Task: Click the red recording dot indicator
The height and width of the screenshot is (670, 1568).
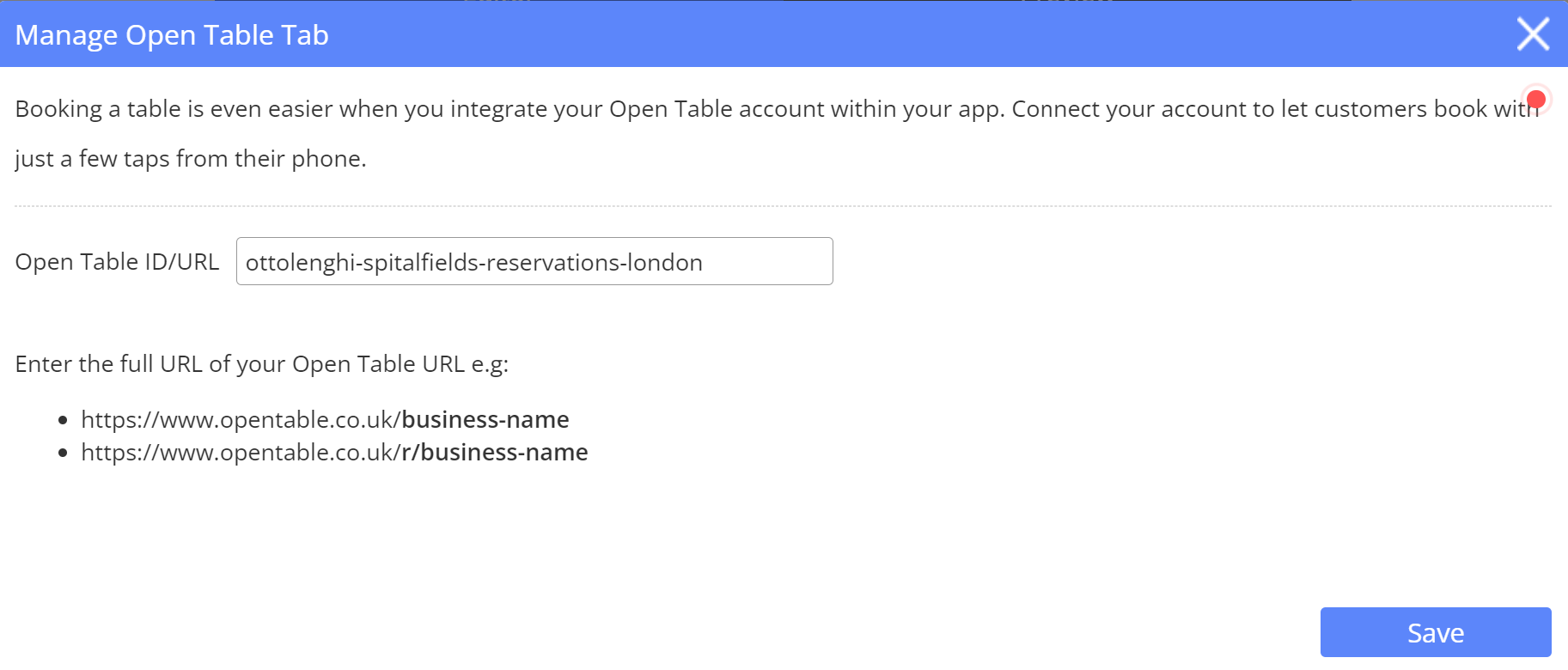Action: click(x=1536, y=100)
